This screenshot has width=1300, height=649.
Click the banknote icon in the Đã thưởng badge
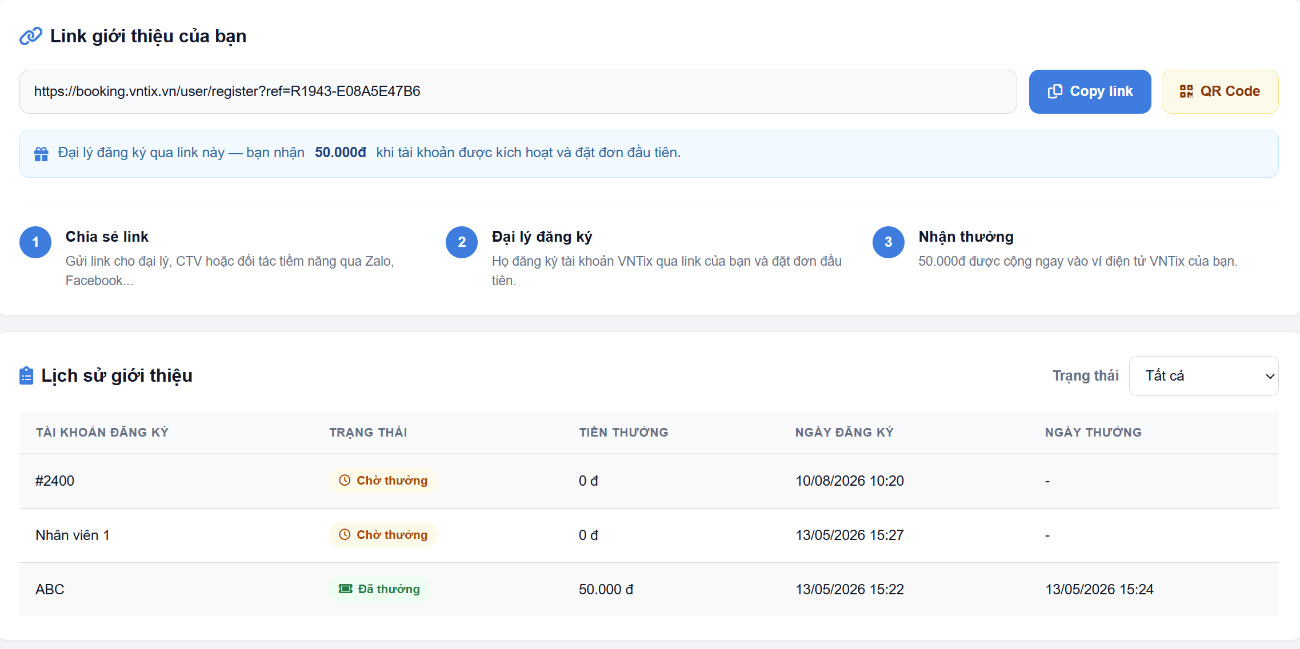345,589
